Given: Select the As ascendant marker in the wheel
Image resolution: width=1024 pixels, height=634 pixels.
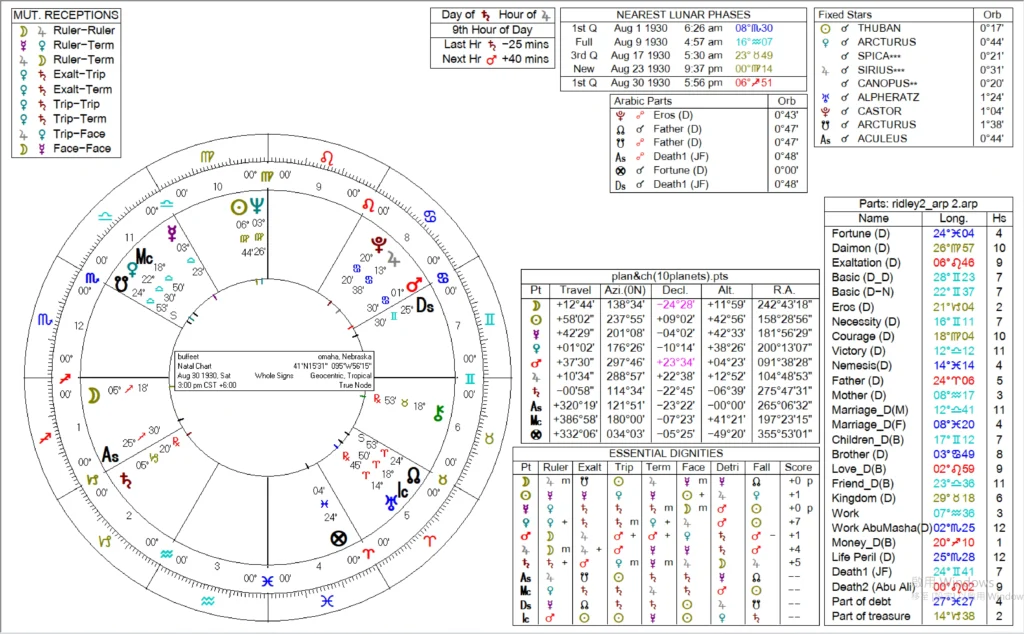Looking at the screenshot, I should [x=112, y=456].
